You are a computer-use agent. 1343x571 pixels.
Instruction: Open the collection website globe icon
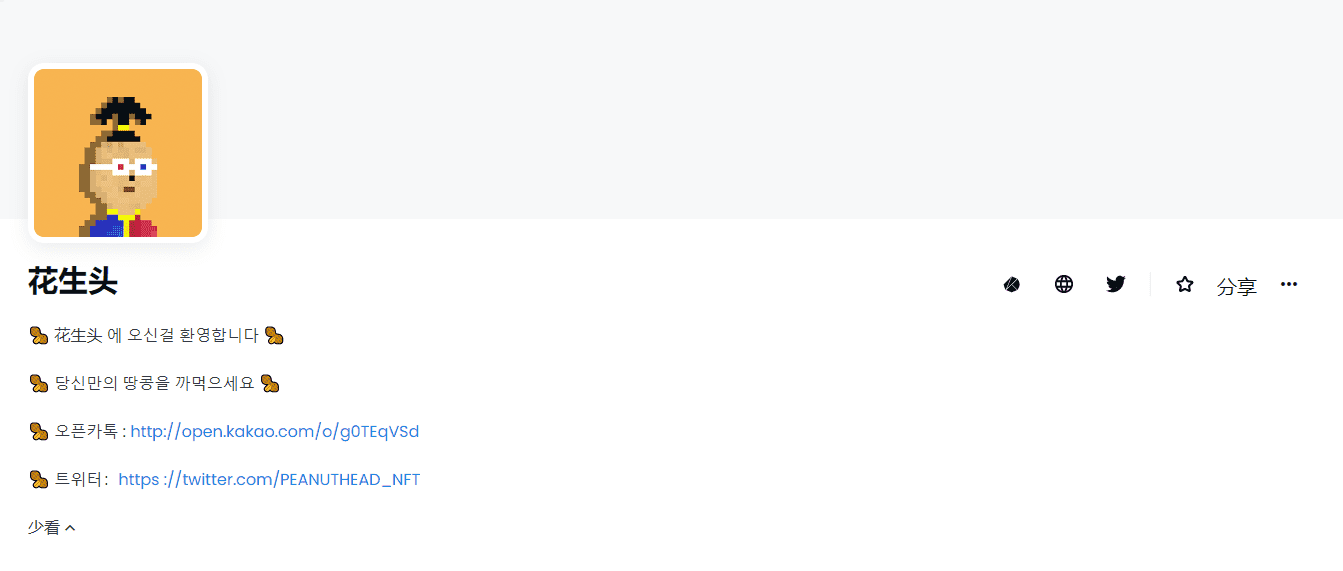(x=1064, y=285)
